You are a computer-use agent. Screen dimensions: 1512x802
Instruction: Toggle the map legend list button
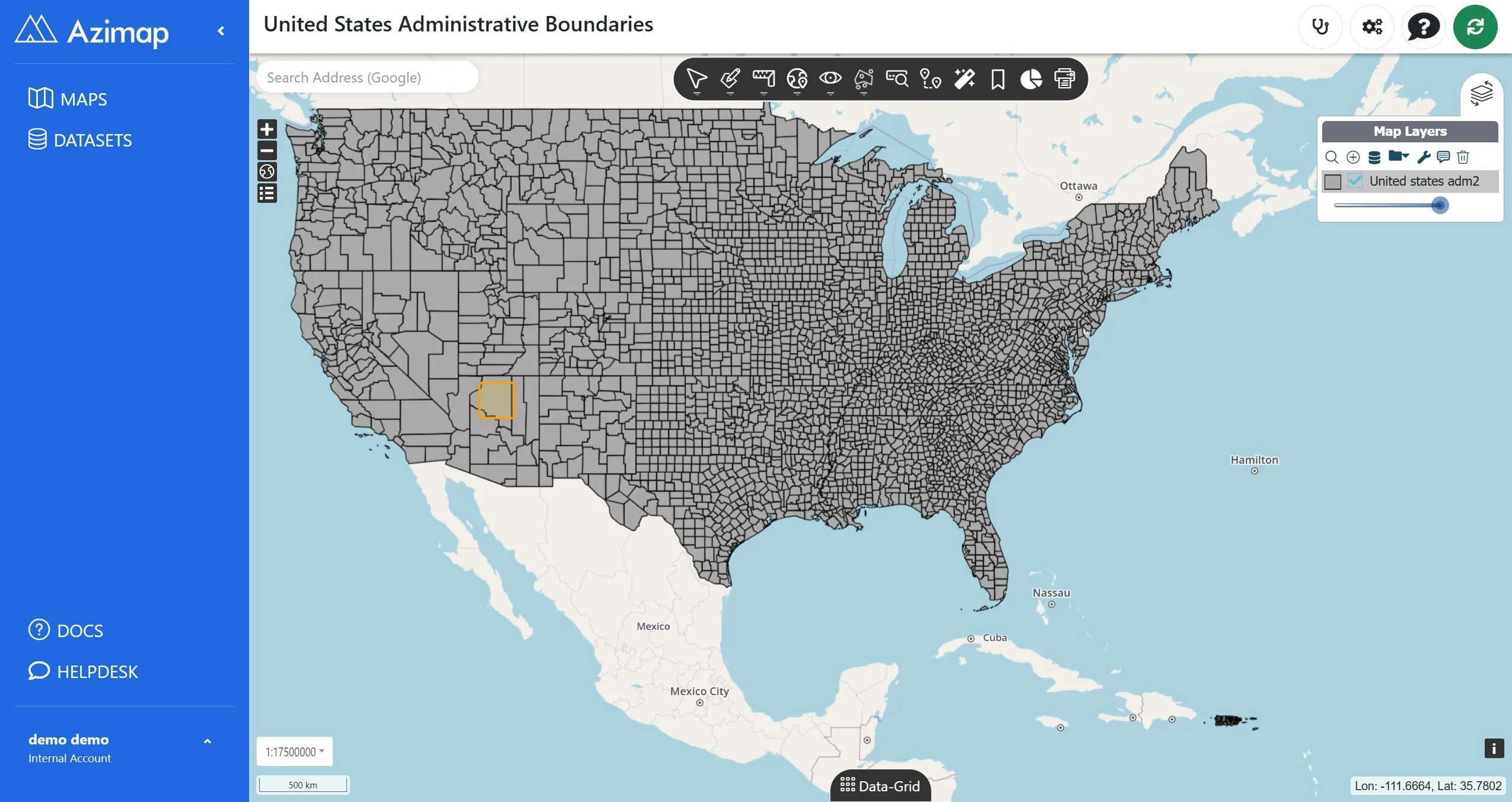[267, 193]
